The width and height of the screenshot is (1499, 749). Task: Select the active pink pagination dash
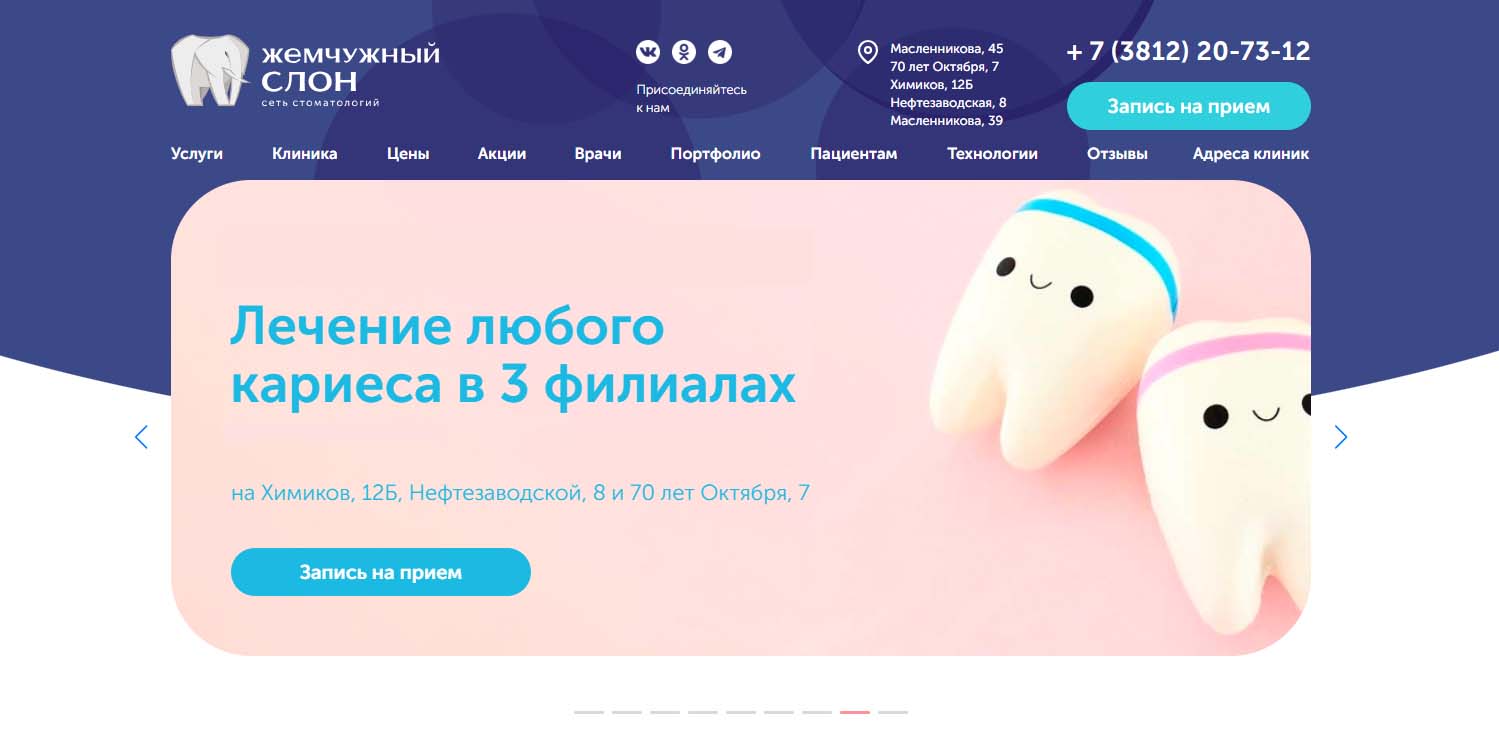tap(855, 712)
